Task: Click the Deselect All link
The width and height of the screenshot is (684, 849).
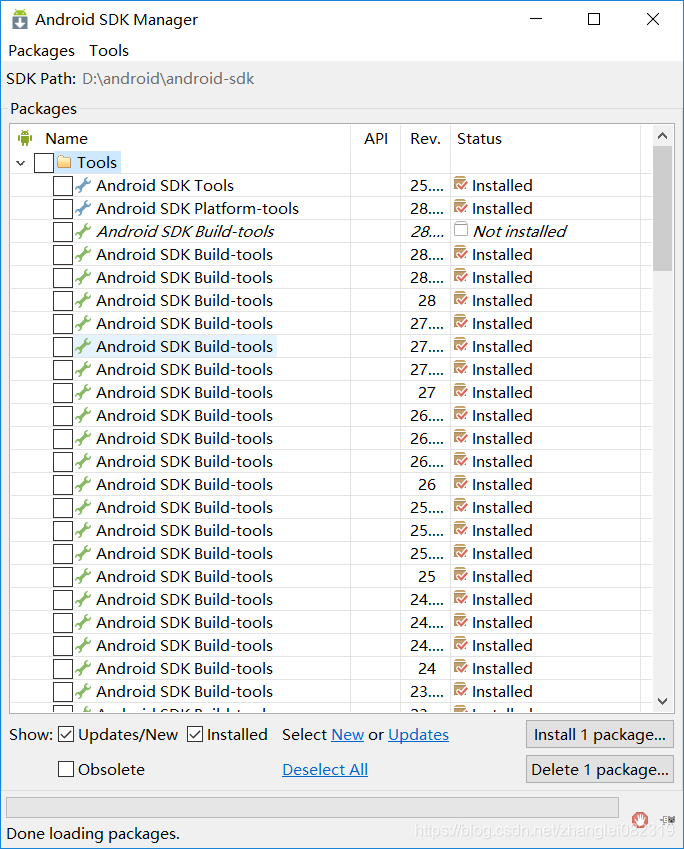Action: tap(325, 769)
